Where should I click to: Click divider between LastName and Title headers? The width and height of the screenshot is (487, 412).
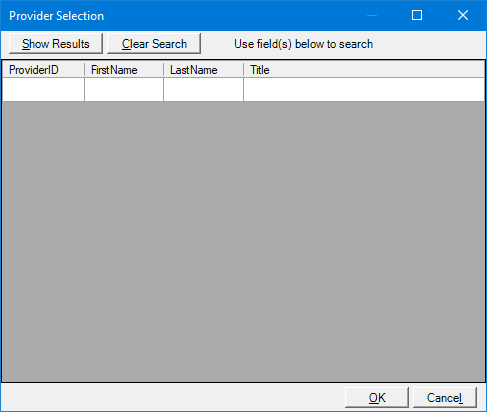click(x=244, y=70)
